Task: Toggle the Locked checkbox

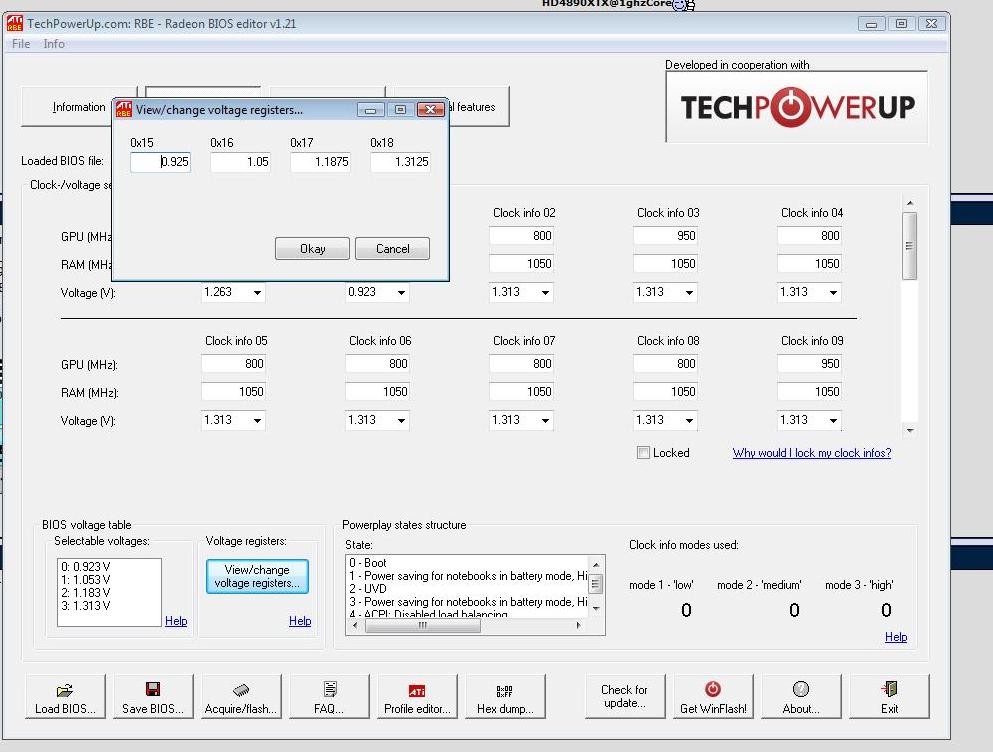Action: [643, 452]
